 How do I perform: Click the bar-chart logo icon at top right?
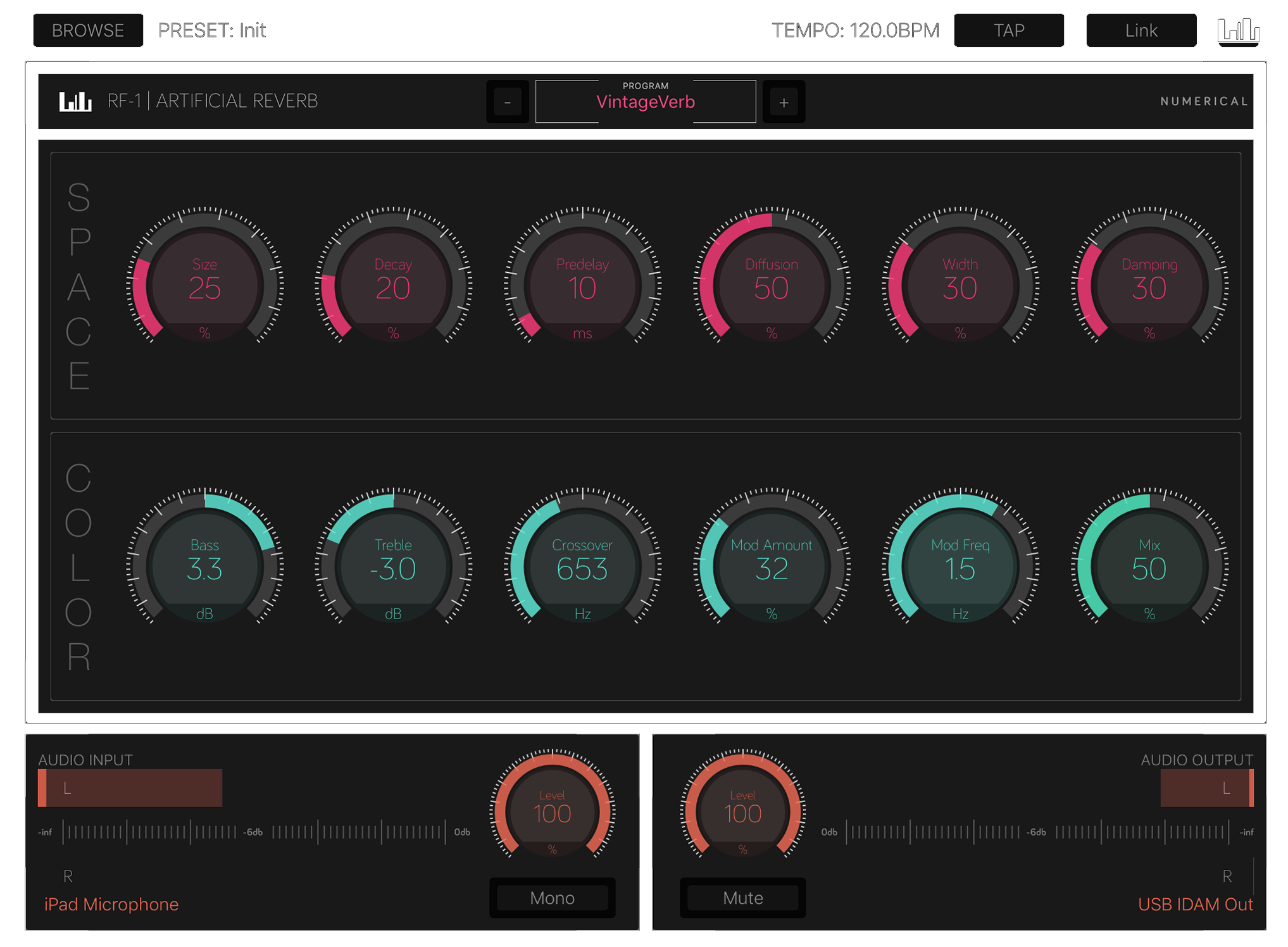(1239, 31)
